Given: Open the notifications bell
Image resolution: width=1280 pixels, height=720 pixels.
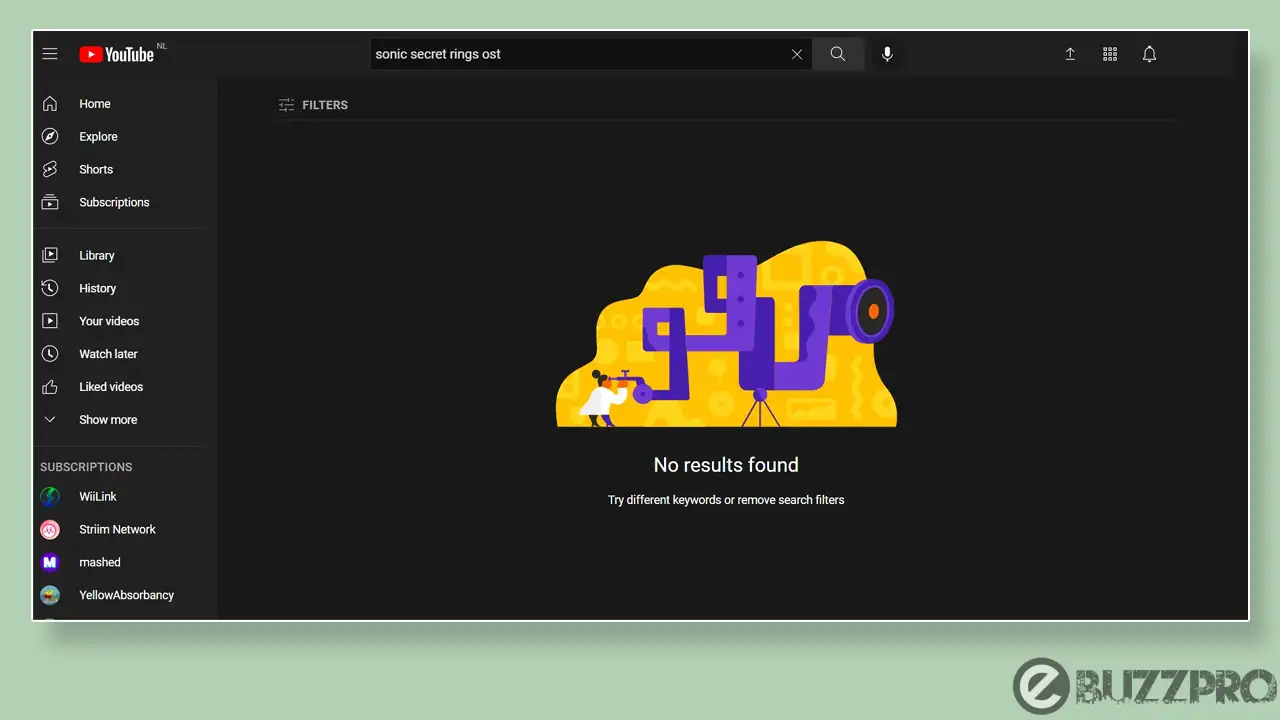Looking at the screenshot, I should coord(1150,54).
